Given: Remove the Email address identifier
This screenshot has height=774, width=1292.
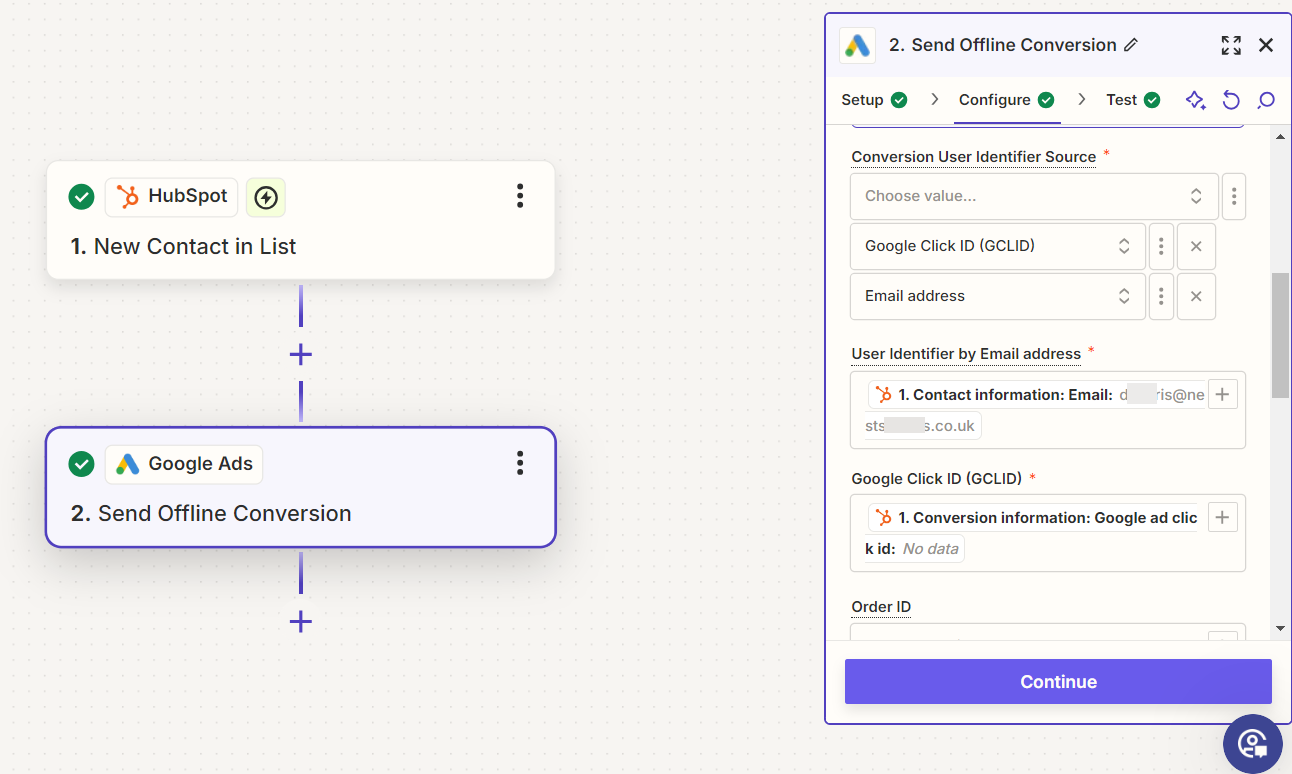Looking at the screenshot, I should pos(1196,296).
